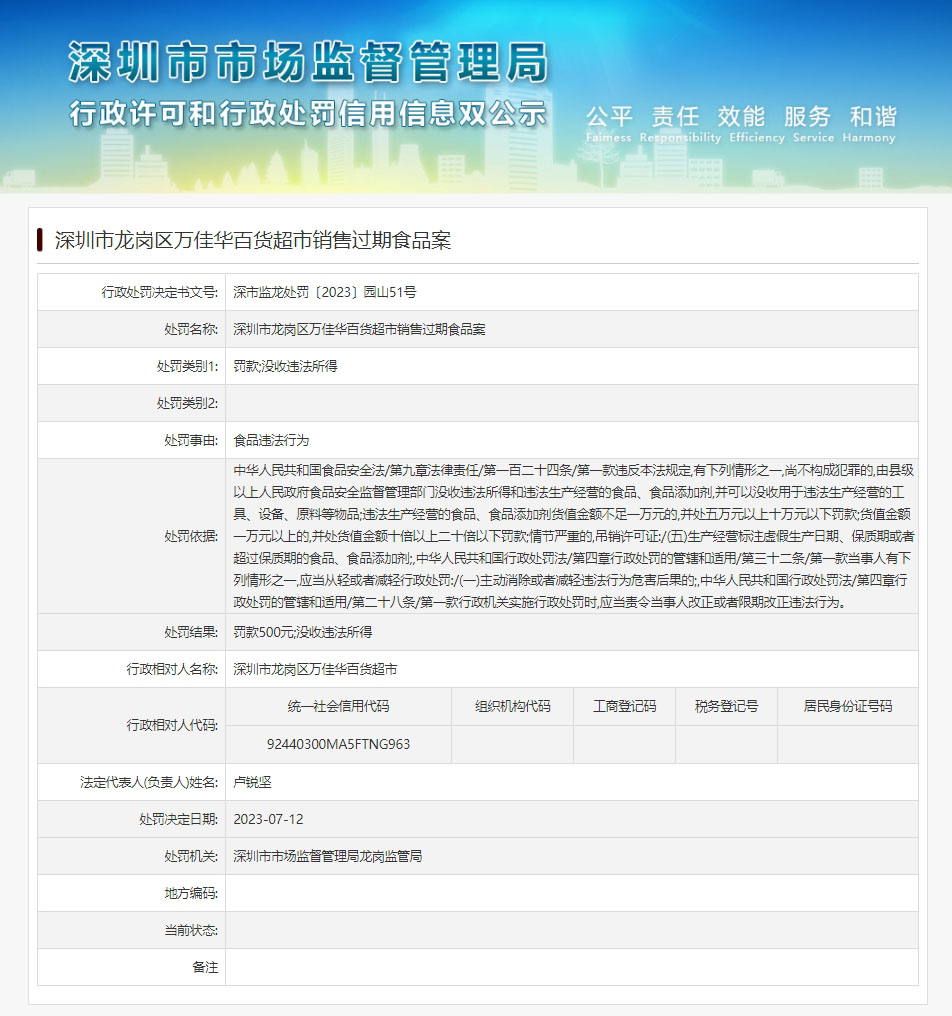Select the 备注 row label
The width and height of the screenshot is (952, 1016).
[205, 967]
